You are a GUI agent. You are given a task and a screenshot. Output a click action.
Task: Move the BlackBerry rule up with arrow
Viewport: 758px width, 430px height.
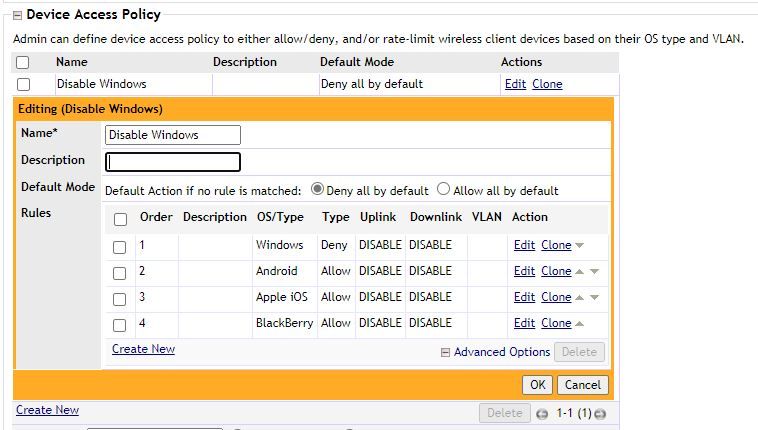point(580,324)
